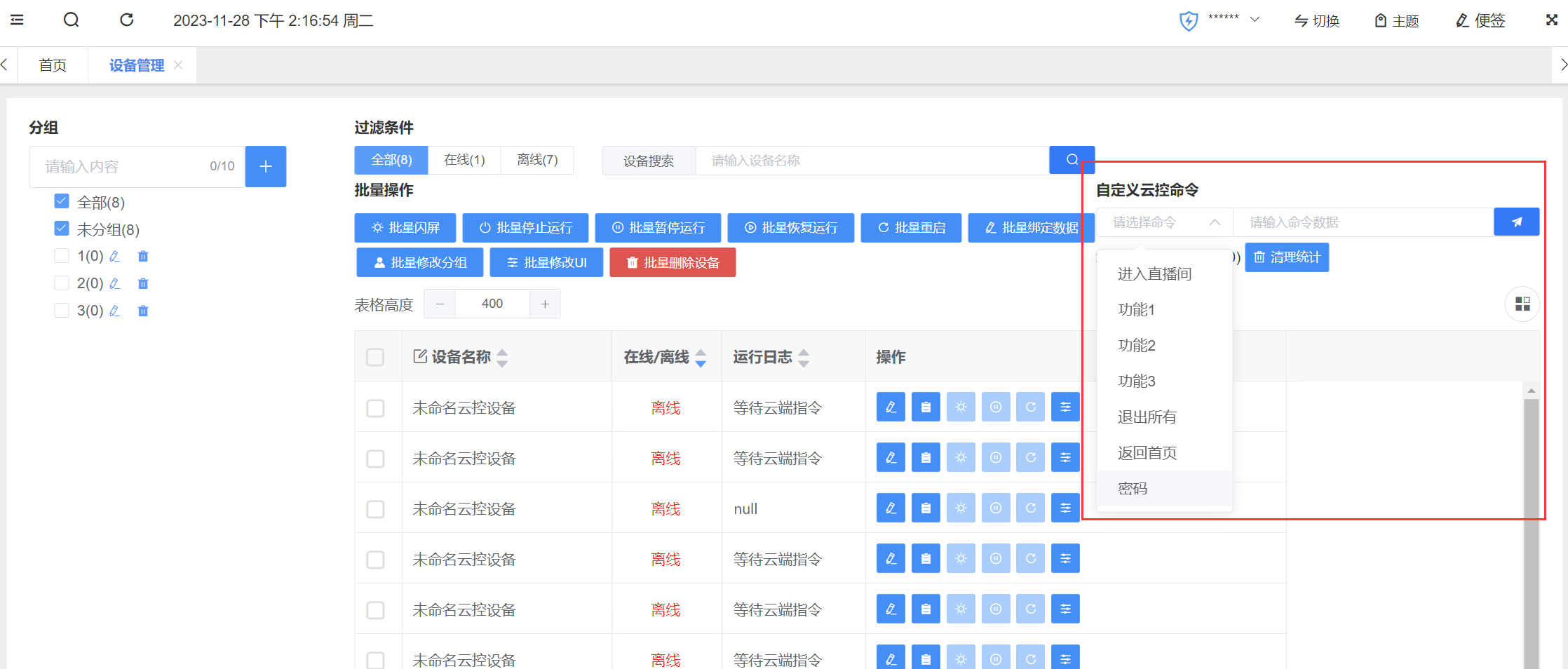Click the 批量重启 button
The image size is (1568, 669).
(911, 228)
